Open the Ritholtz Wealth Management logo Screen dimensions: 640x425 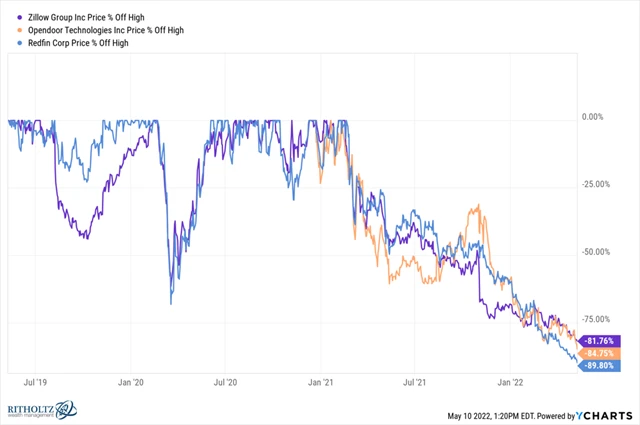(47, 411)
